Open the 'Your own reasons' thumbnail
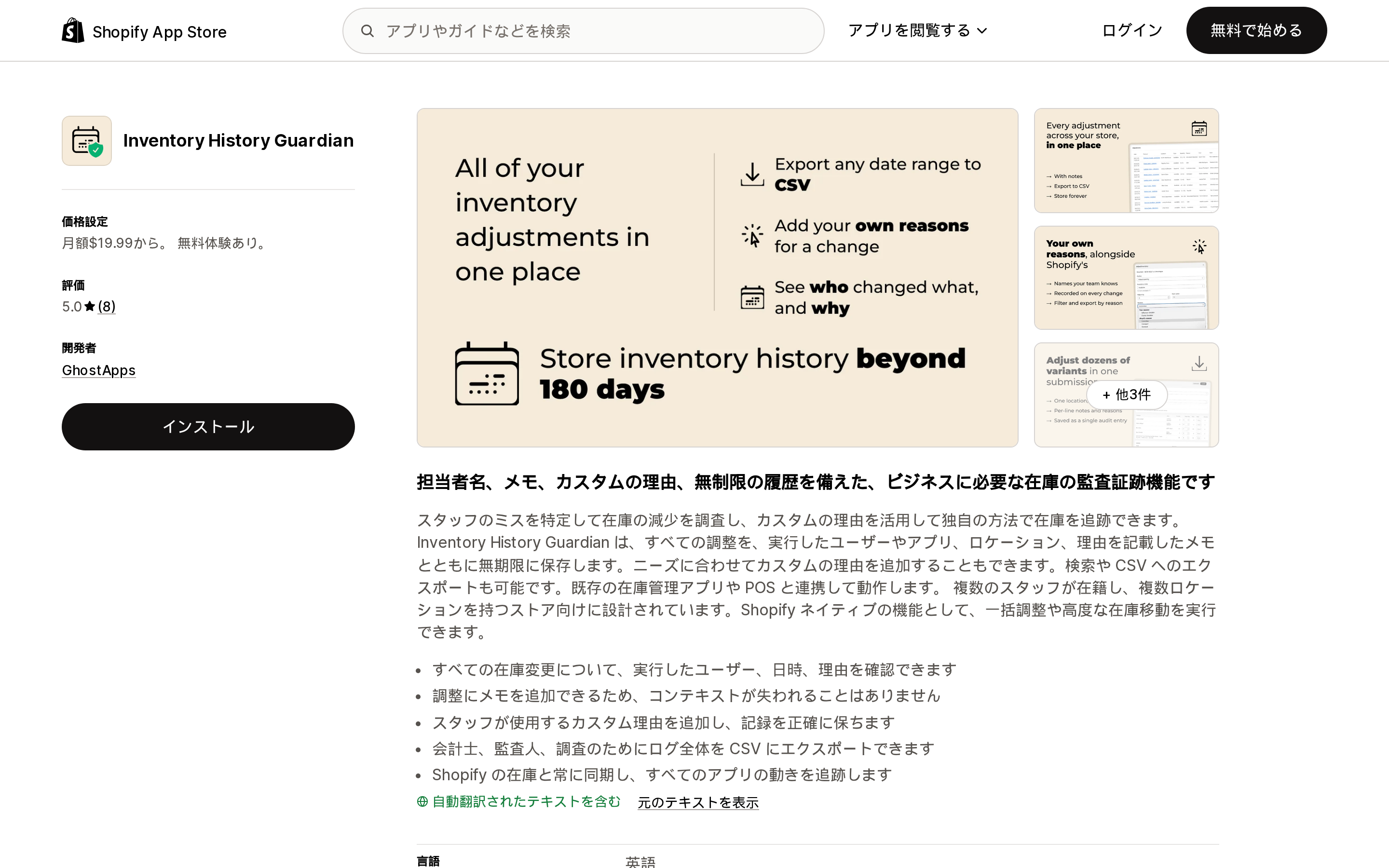 [1126, 278]
